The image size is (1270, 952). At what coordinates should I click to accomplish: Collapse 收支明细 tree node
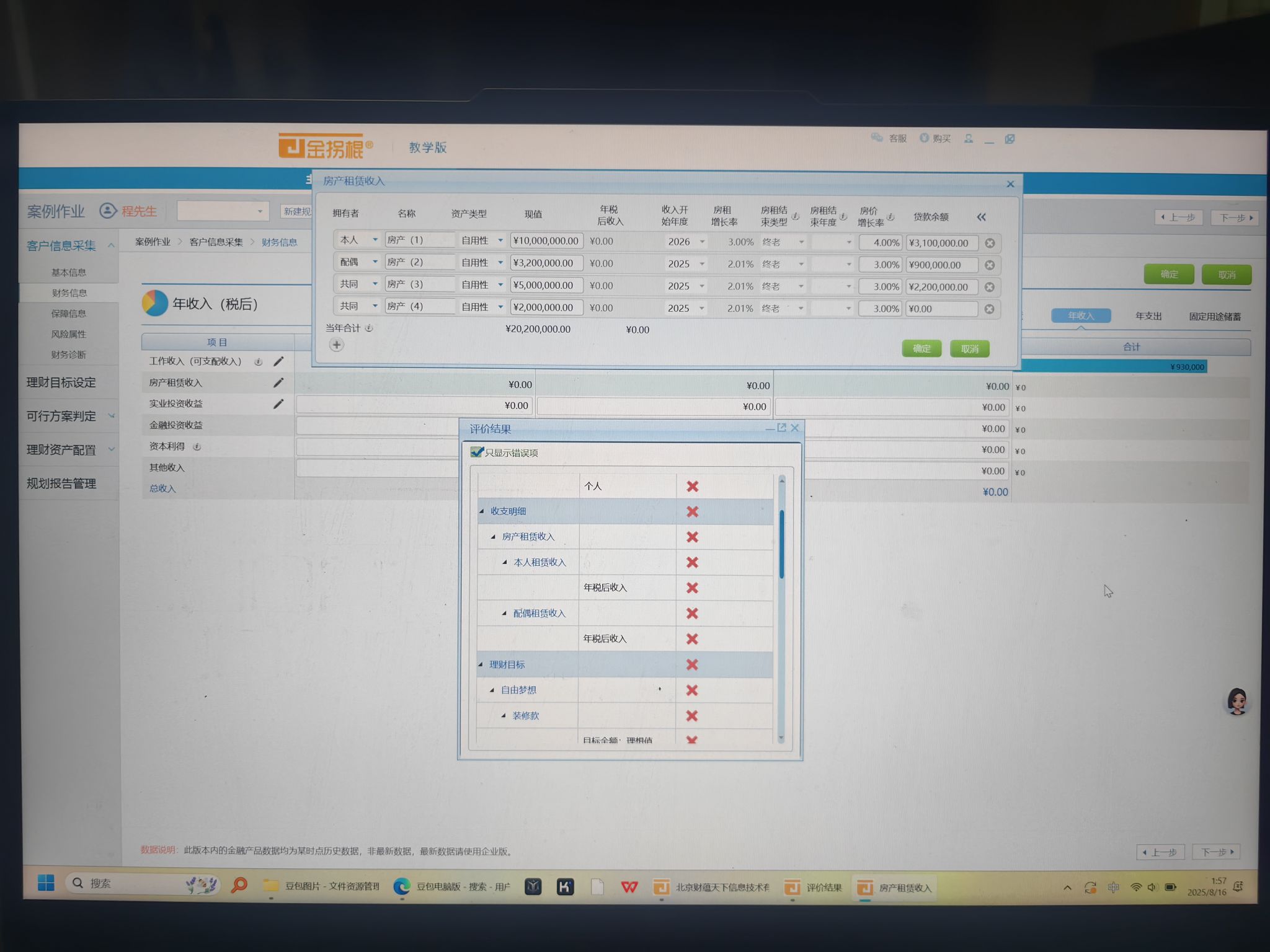[481, 511]
